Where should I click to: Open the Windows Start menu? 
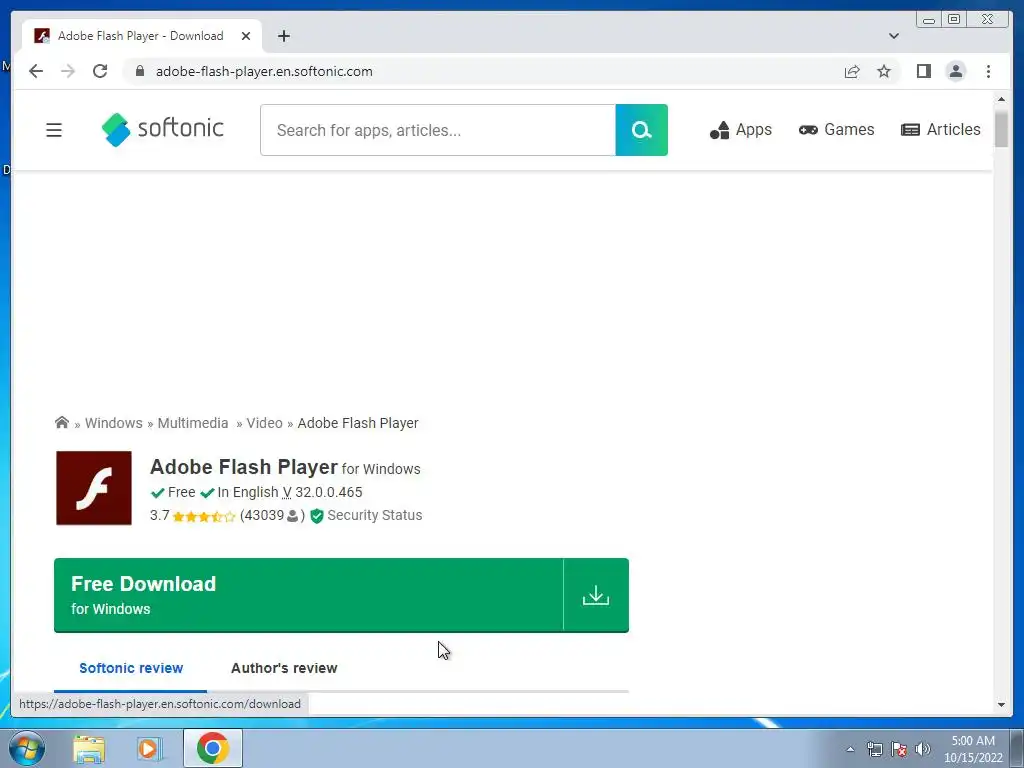click(26, 748)
